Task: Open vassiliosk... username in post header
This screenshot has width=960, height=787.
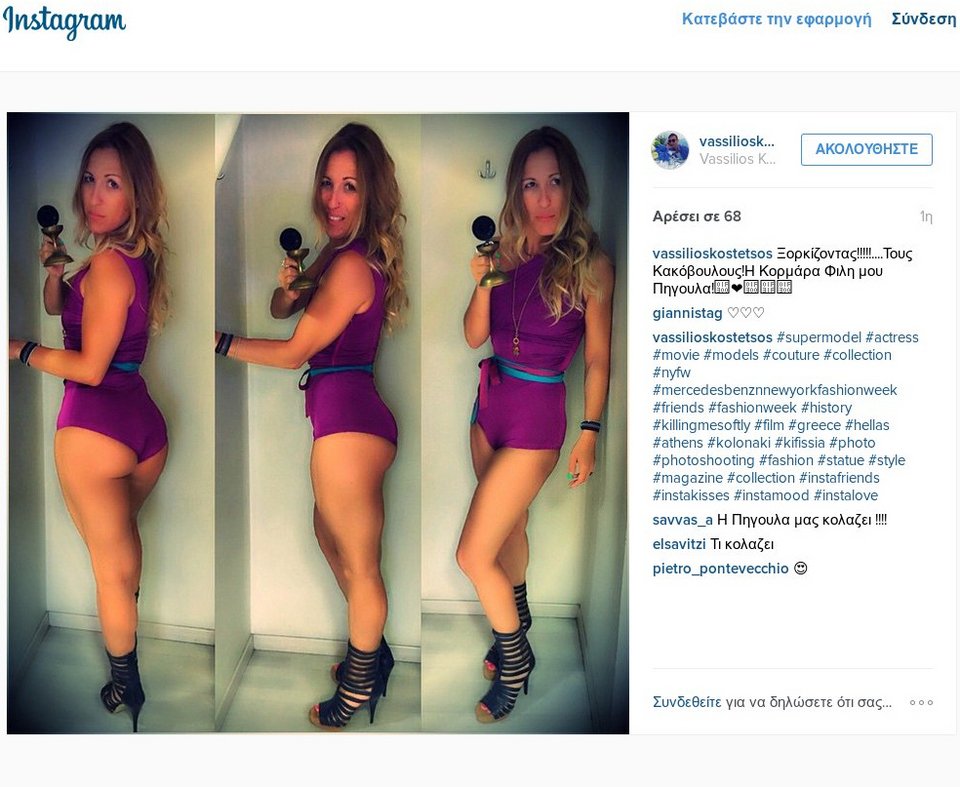Action: point(737,141)
